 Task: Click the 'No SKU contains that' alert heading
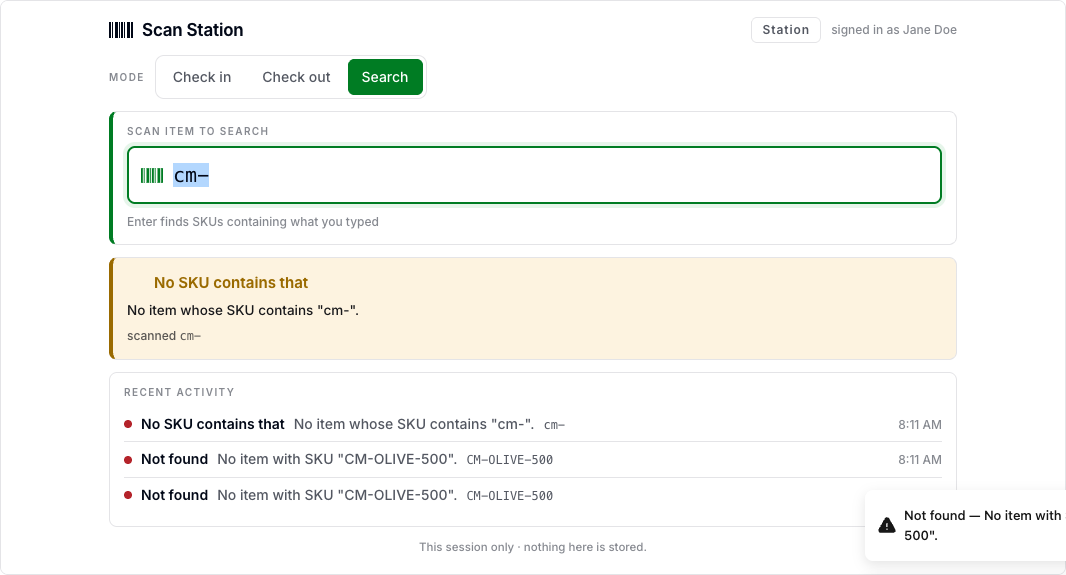[230, 283]
